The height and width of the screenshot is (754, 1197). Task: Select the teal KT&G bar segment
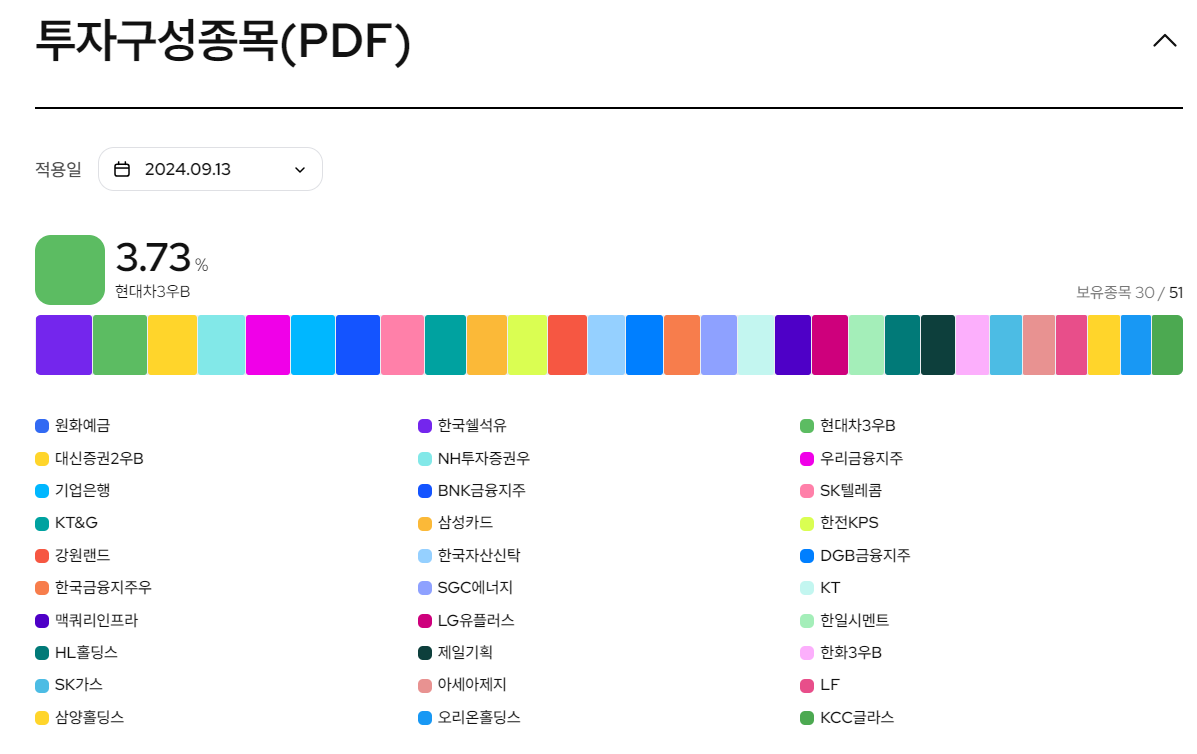(x=445, y=345)
